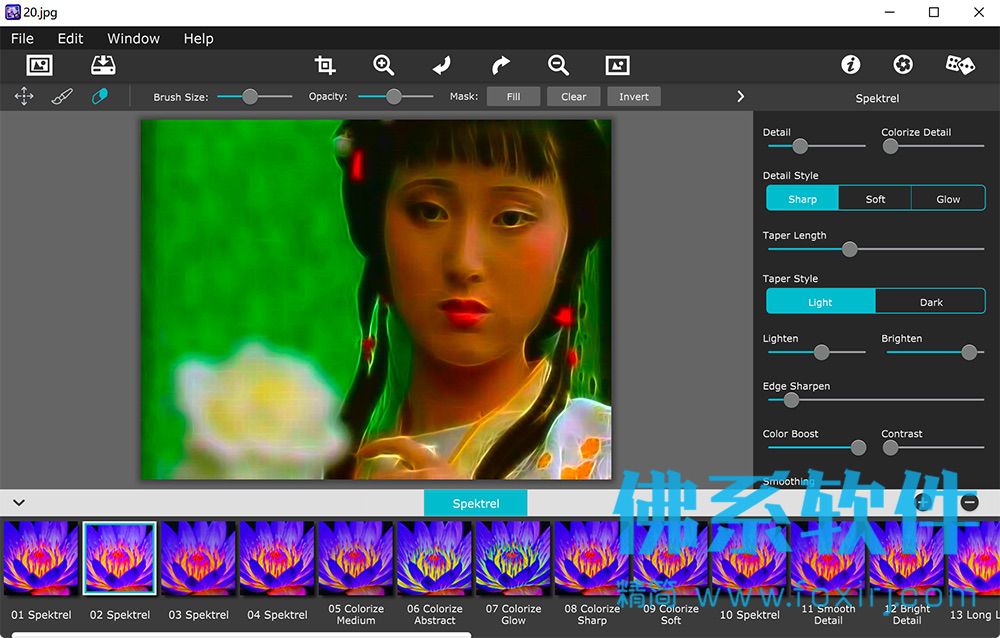The height and width of the screenshot is (638, 1000).
Task: Click the save image icon
Action: point(103,65)
